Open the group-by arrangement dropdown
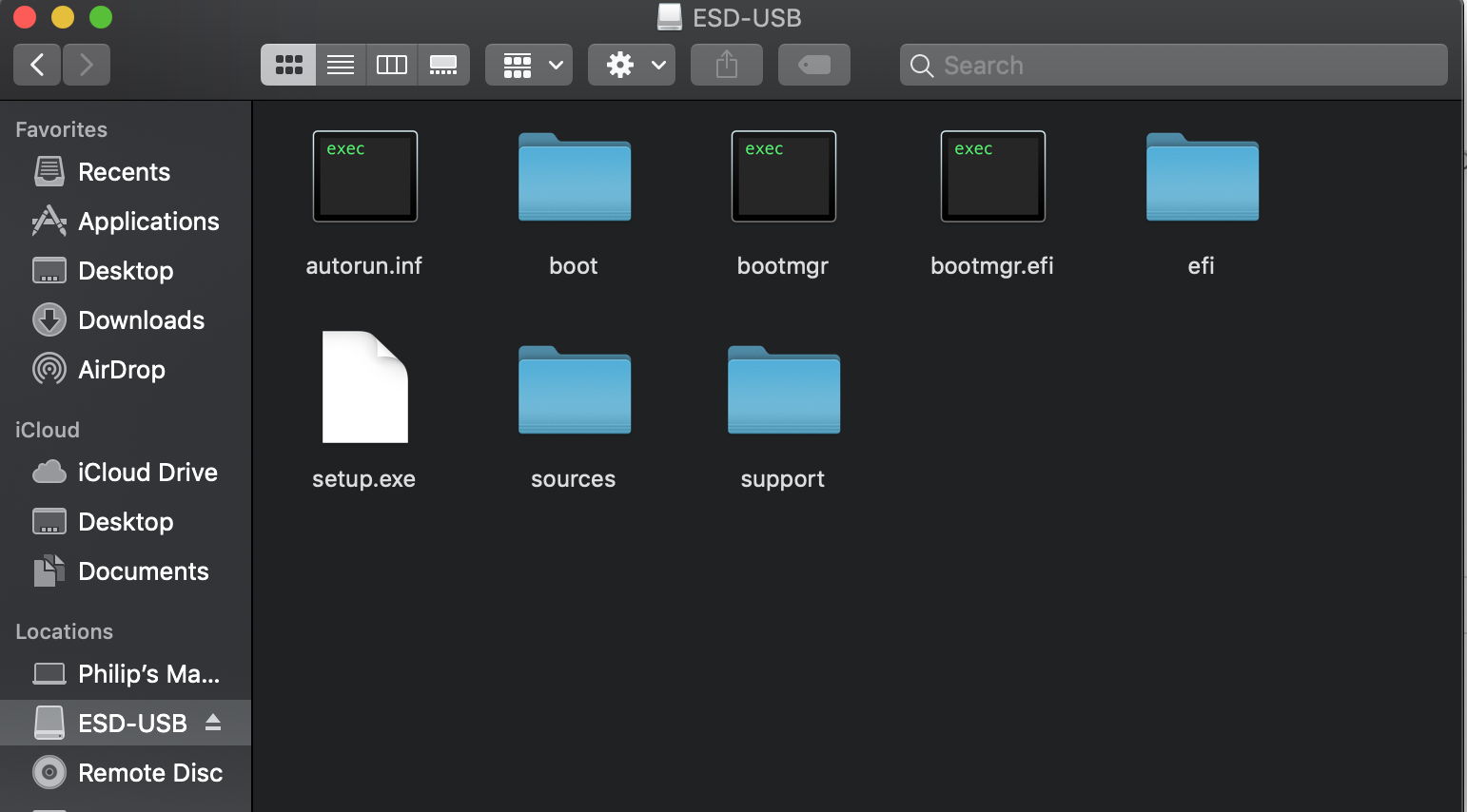This screenshot has width=1467, height=812. (529, 65)
